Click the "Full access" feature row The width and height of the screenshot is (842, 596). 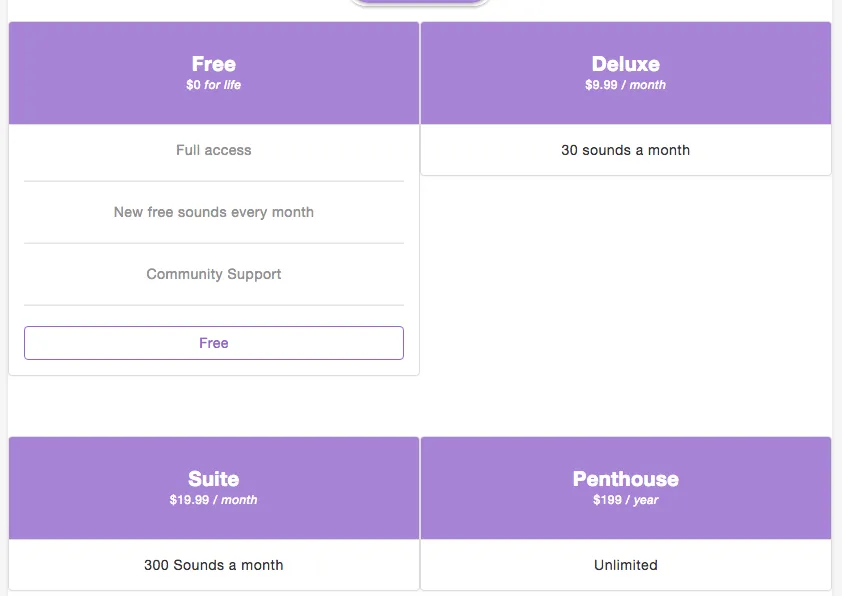coord(214,150)
